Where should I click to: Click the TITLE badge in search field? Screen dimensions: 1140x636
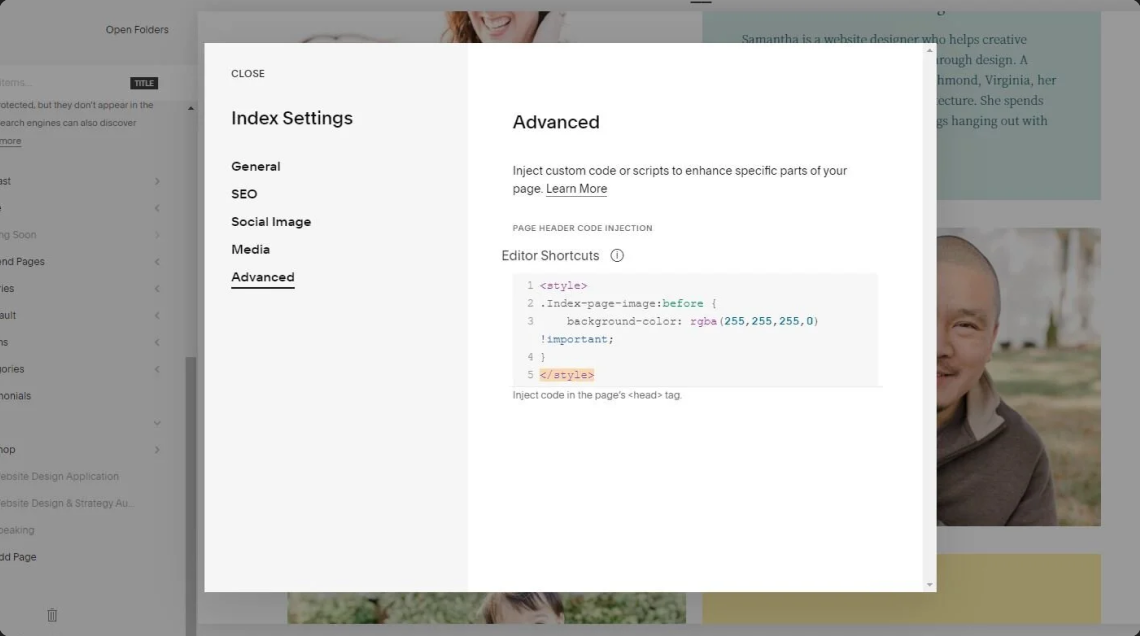tap(144, 83)
